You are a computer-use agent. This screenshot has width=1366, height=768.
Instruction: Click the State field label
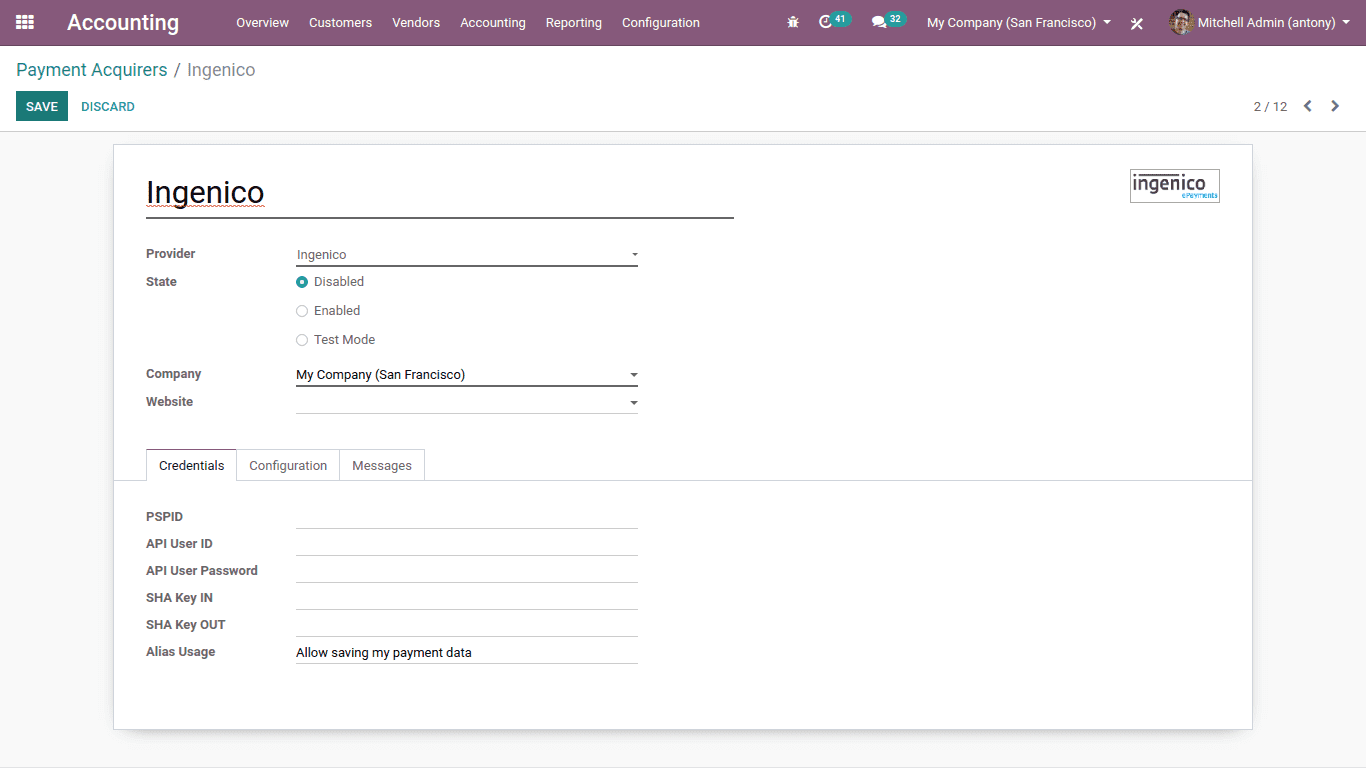point(161,282)
